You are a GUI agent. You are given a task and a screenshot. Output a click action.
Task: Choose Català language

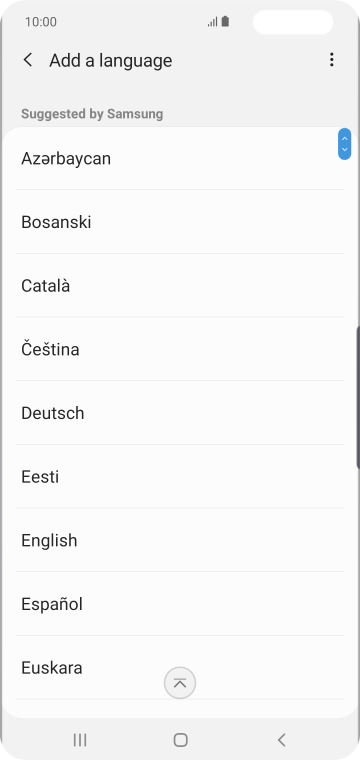click(x=180, y=285)
